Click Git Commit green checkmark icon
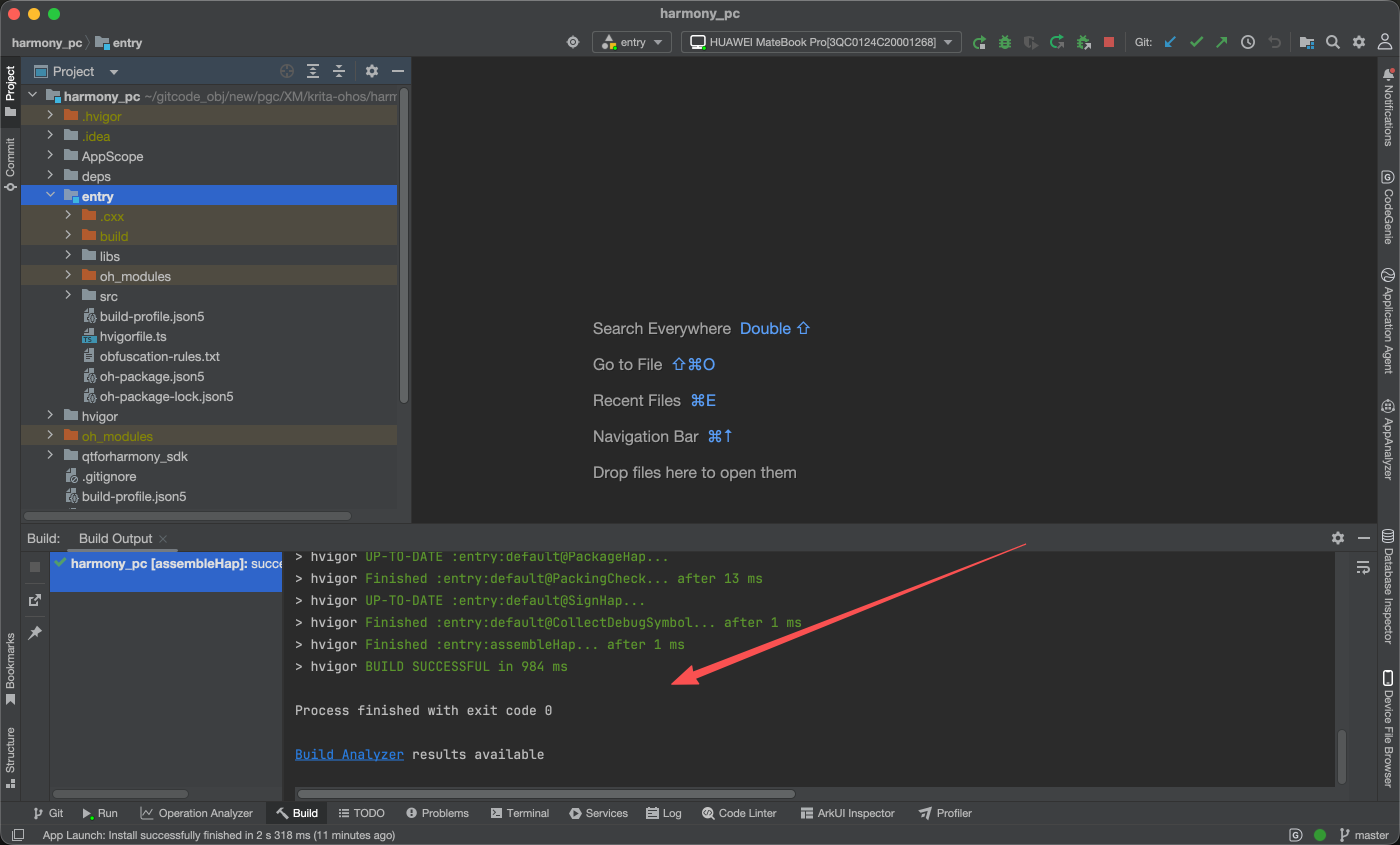Viewport: 1400px width, 845px height. (x=1196, y=42)
